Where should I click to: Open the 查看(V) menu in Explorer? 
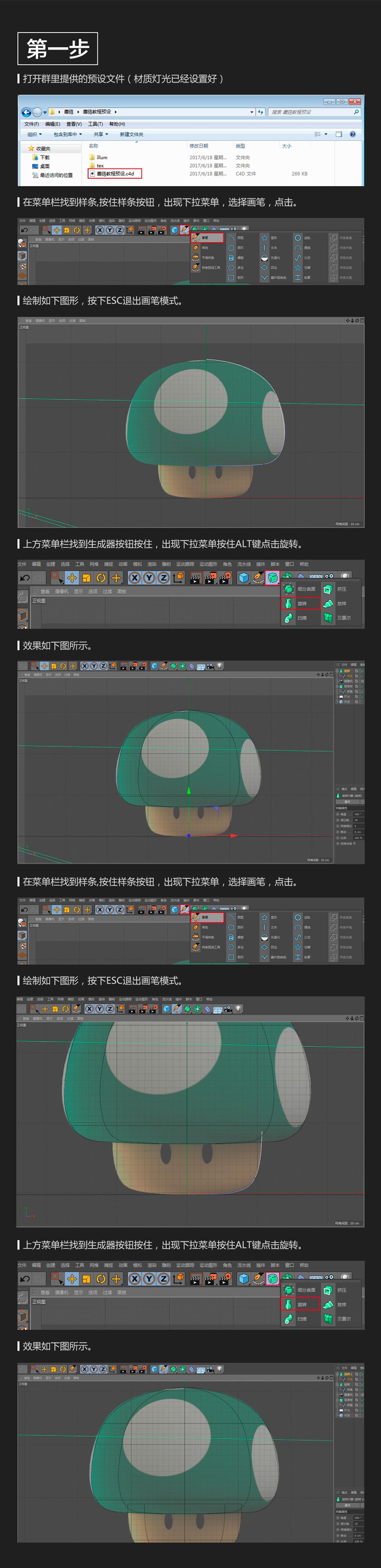coord(74,124)
